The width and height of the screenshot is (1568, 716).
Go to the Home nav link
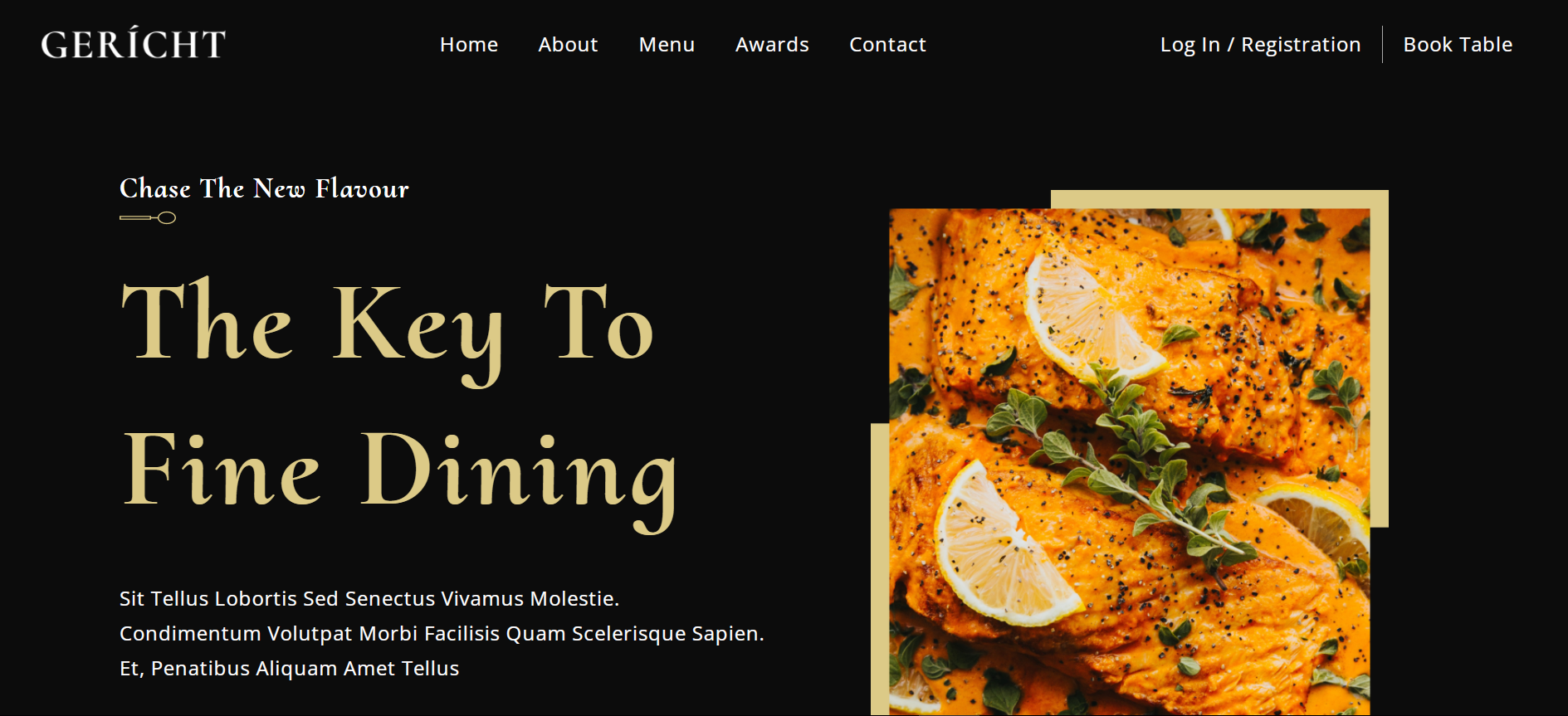(x=469, y=45)
